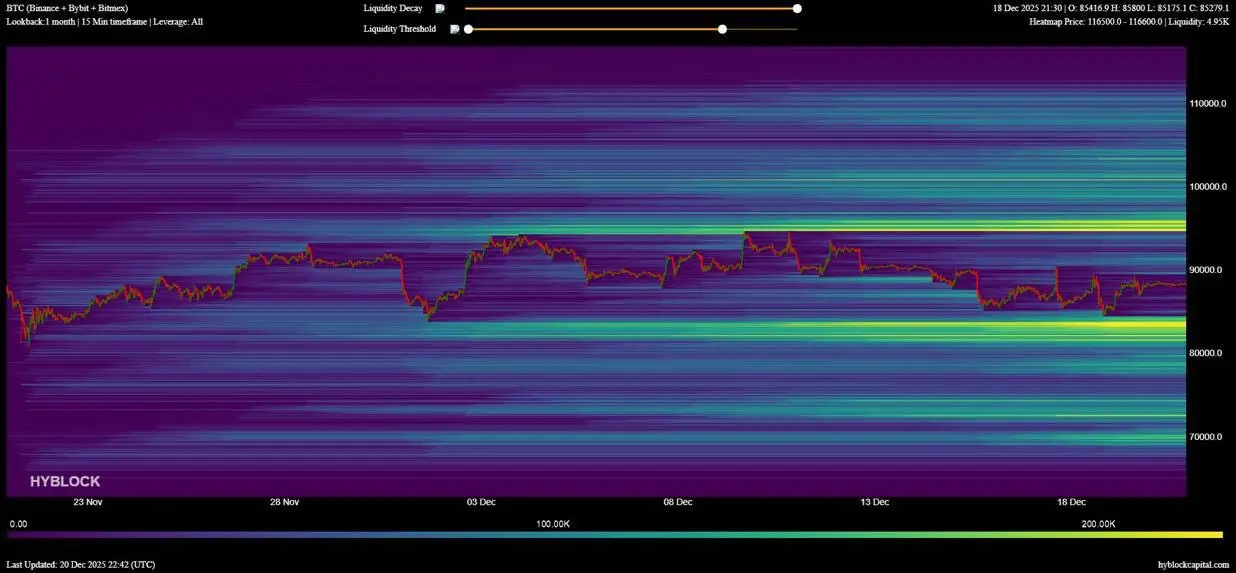Click the 23 Nov date axis label
1236x573 pixels.
(87, 502)
